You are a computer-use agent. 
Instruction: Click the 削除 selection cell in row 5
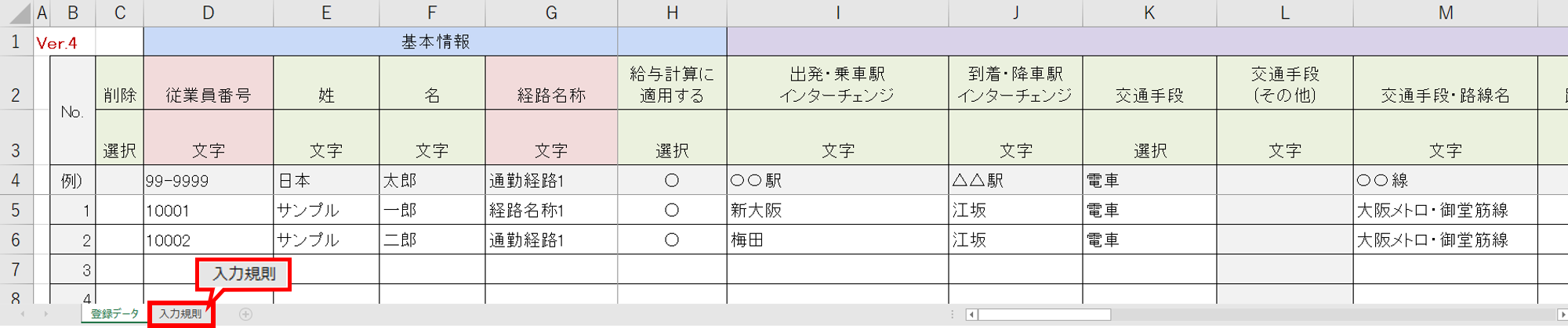pyautogui.click(x=119, y=211)
